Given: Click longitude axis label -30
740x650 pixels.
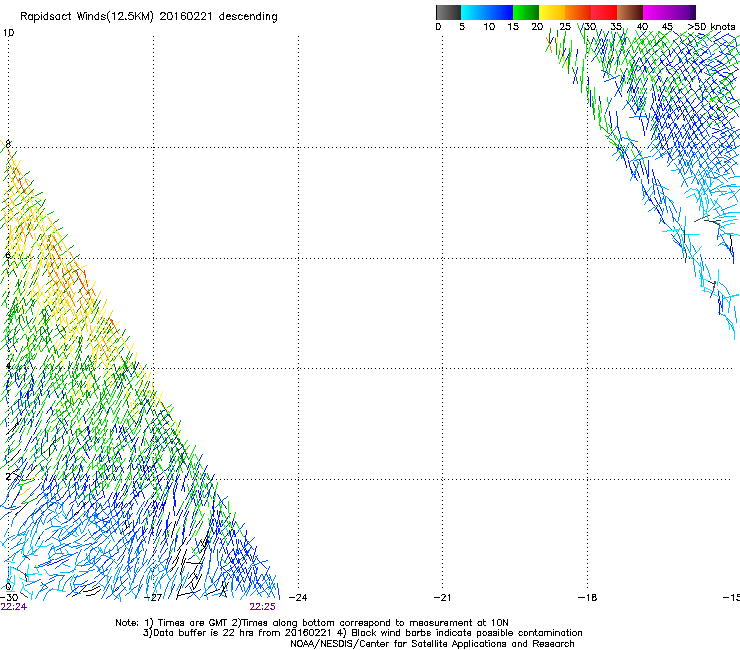Looking at the screenshot, I should pos(9,597).
